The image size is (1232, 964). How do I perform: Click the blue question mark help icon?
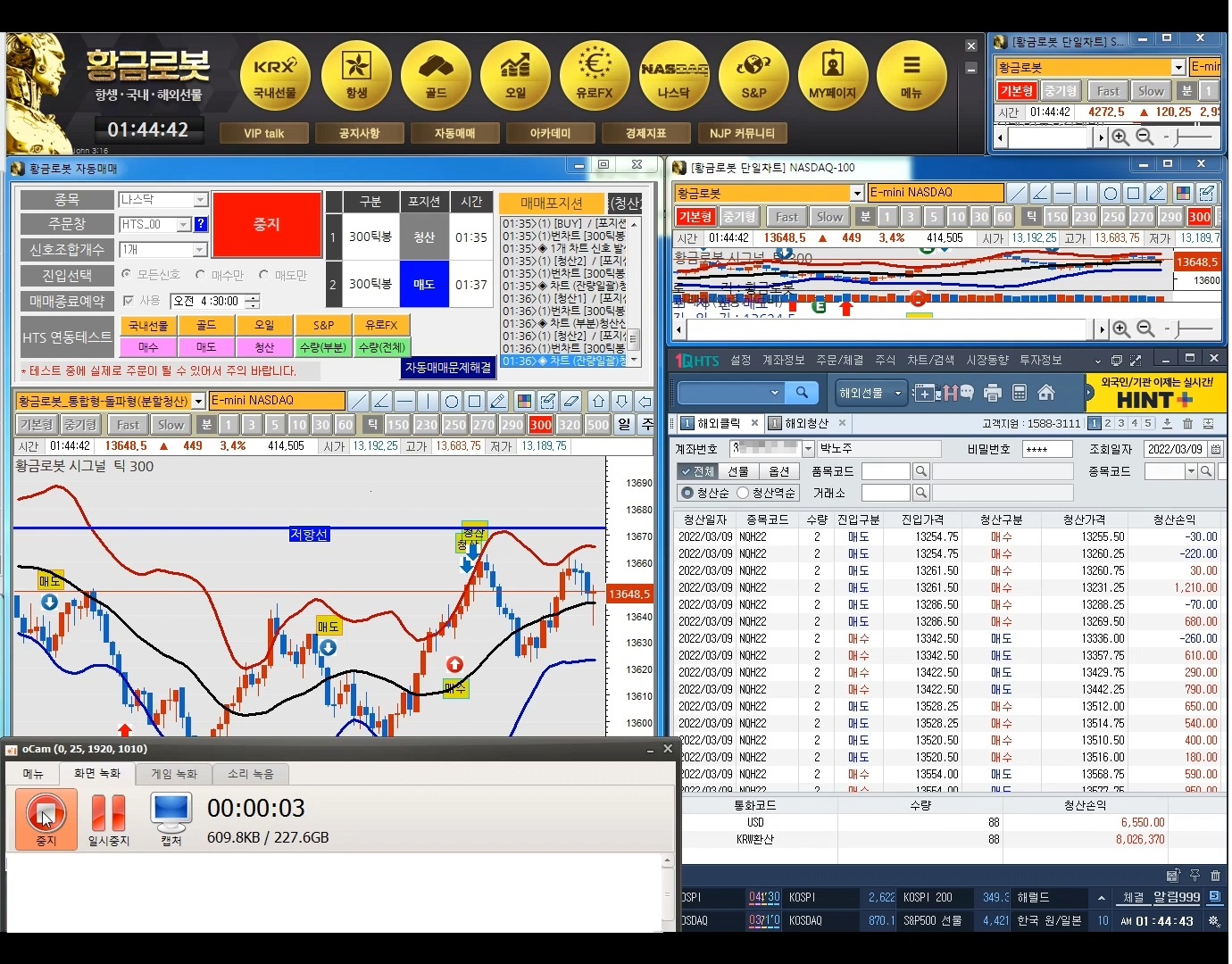[x=201, y=224]
